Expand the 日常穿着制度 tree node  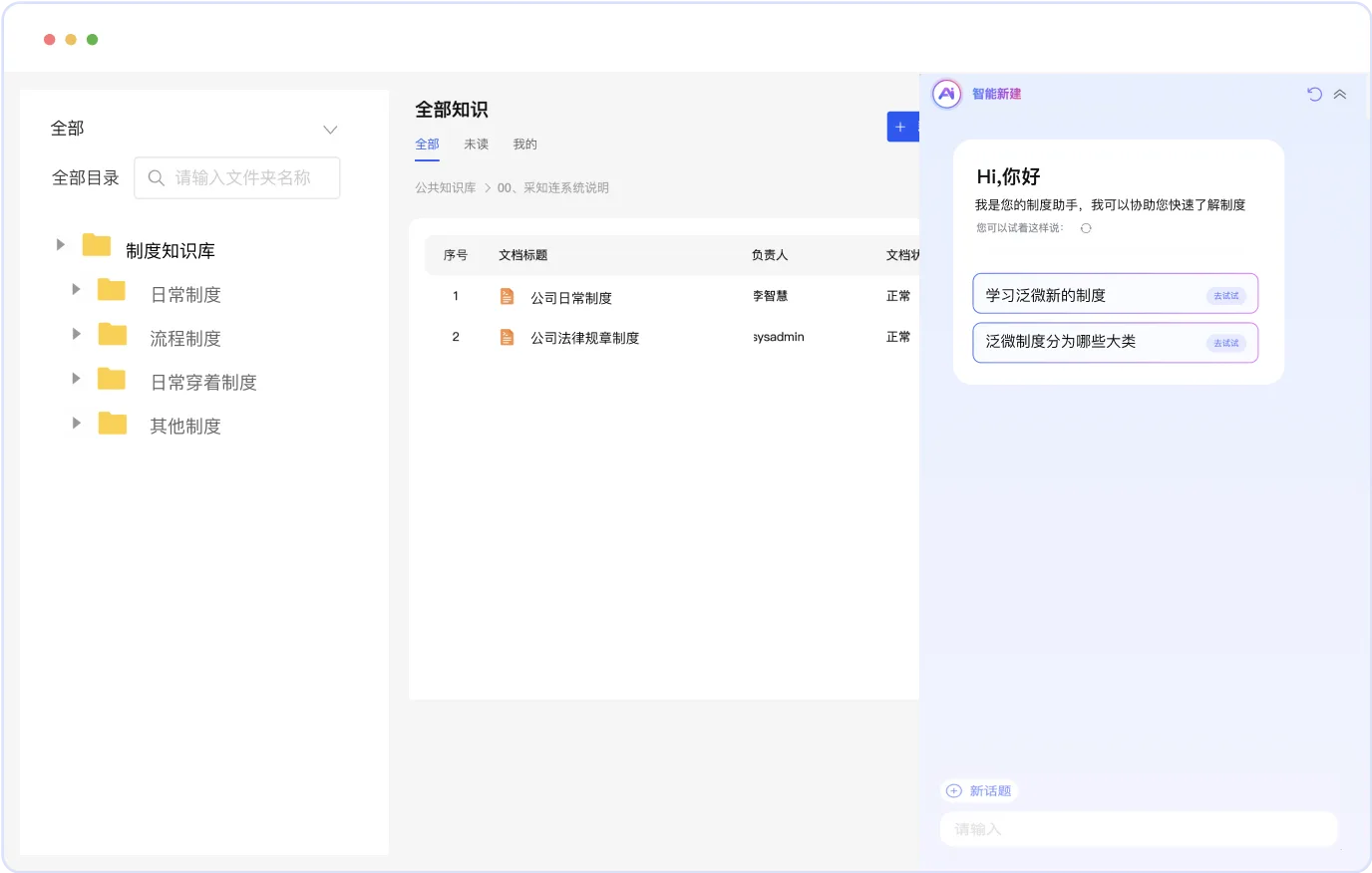pos(76,378)
